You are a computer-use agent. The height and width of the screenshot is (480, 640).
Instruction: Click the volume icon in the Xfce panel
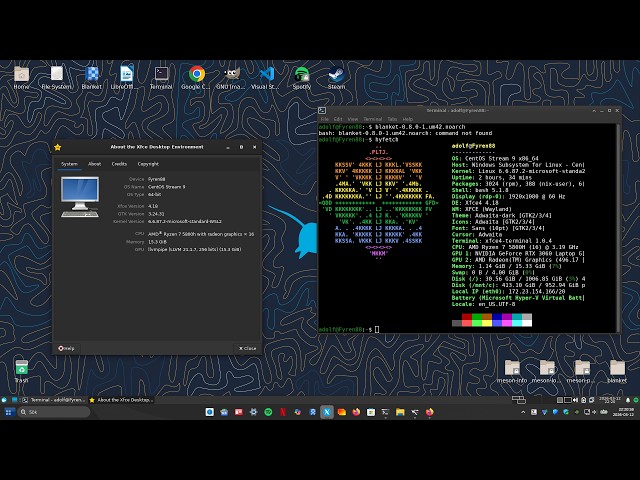tap(576, 400)
